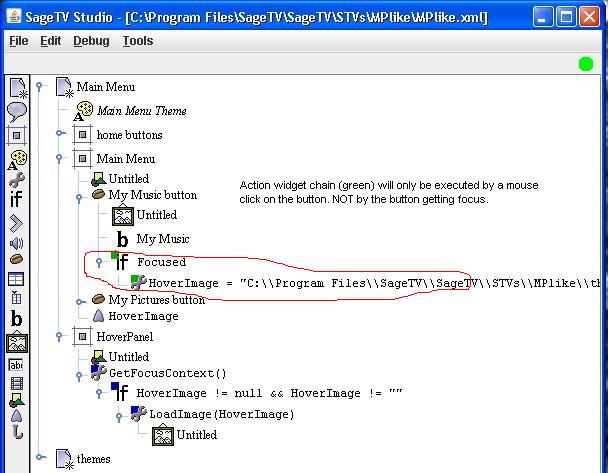
Task: Choose the wrench Action widget tool
Action: click(x=16, y=180)
